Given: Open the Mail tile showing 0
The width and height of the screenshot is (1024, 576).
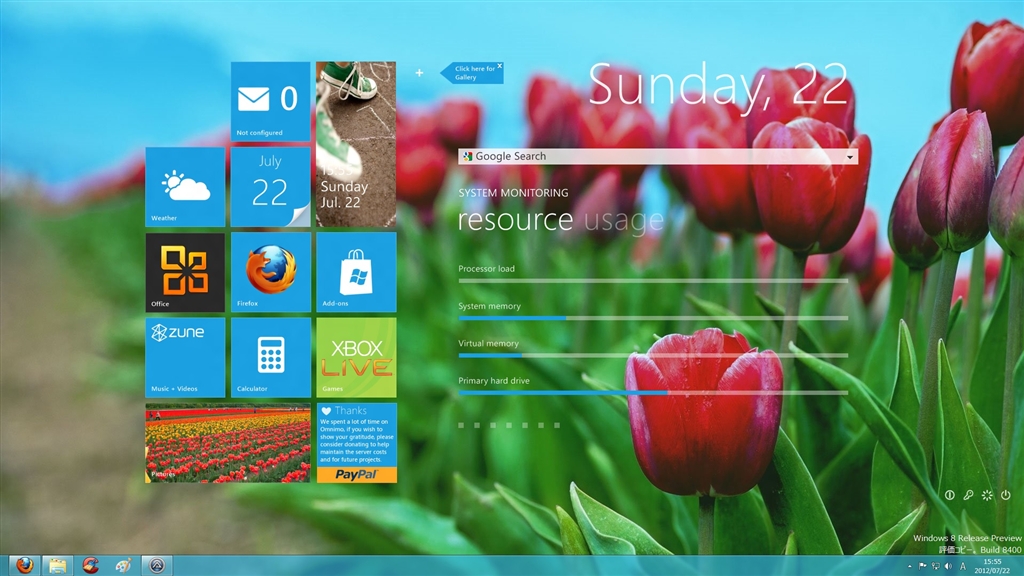Looking at the screenshot, I should [x=270, y=101].
